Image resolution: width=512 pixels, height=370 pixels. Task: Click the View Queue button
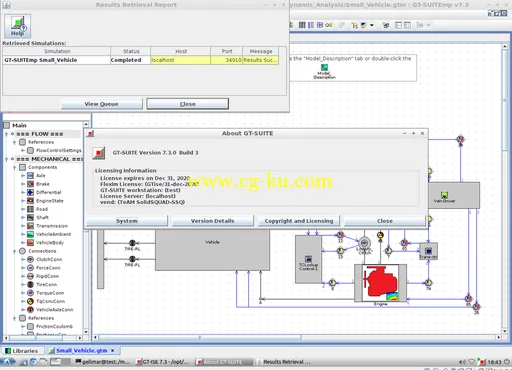pyautogui.click(x=101, y=104)
